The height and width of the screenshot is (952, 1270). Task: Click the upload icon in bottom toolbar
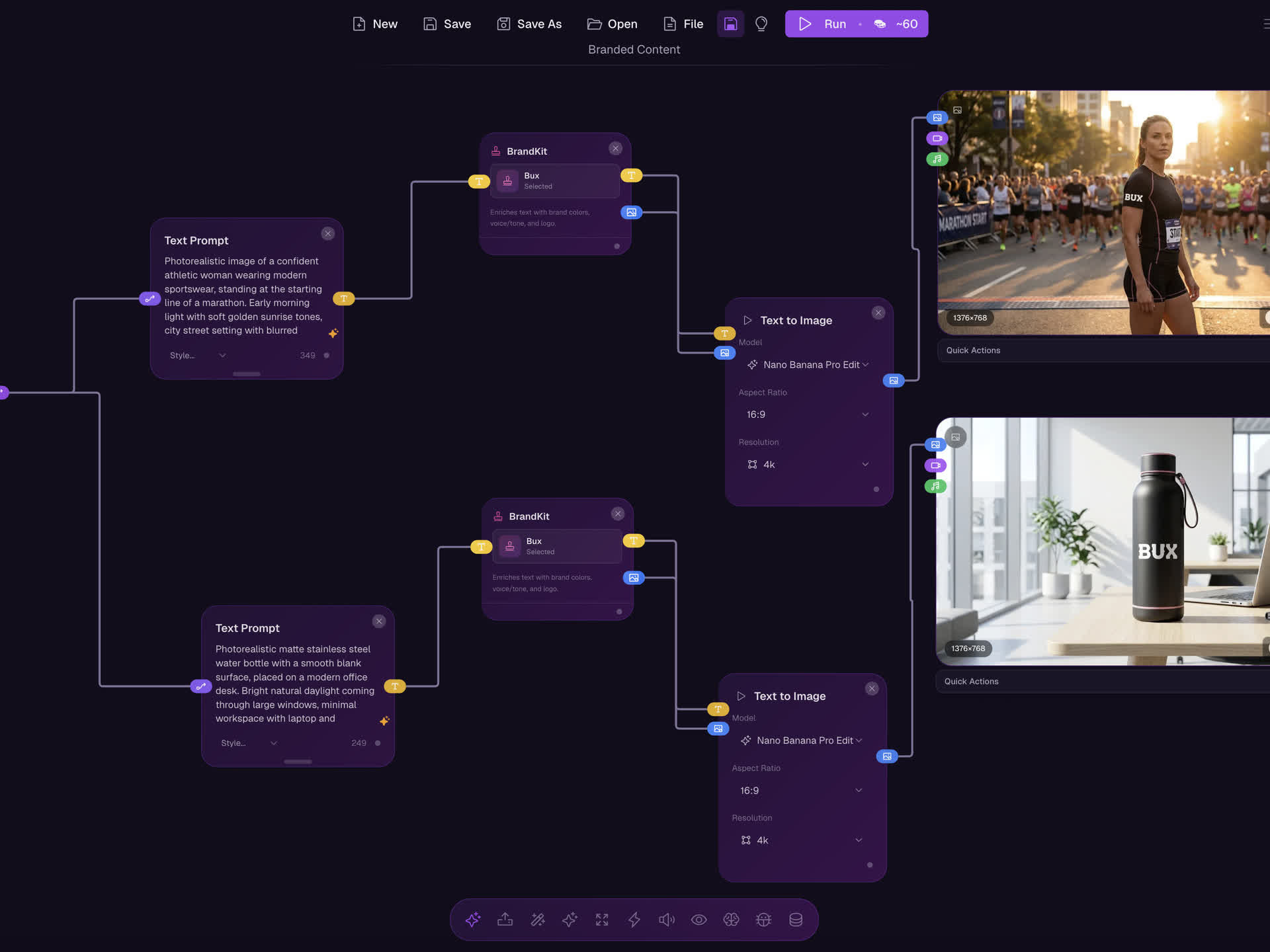[x=505, y=920]
